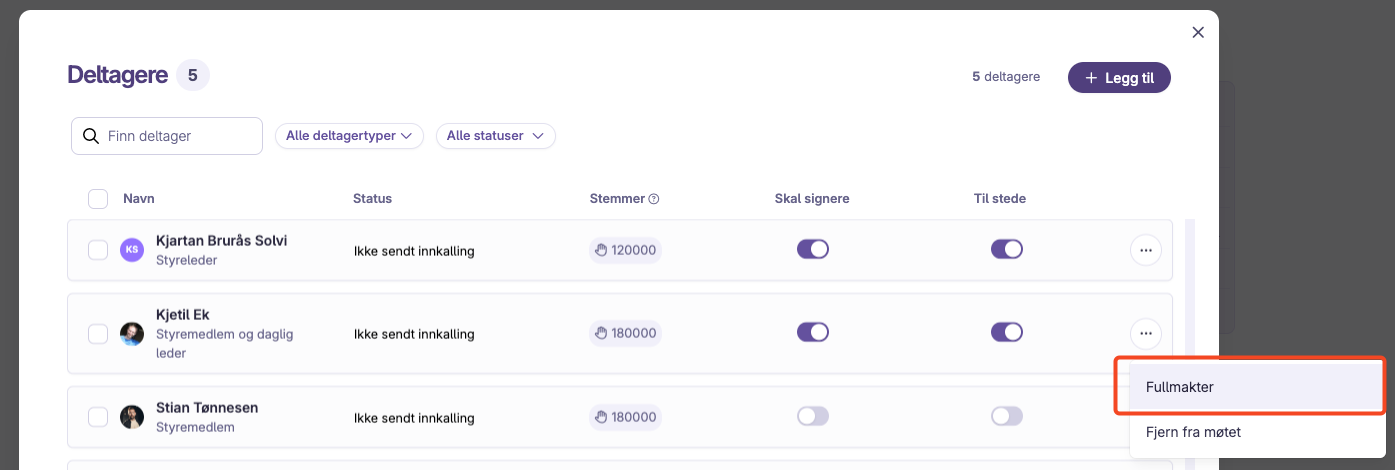Click the KS avatar icon
1395x470 pixels.
click(x=132, y=250)
